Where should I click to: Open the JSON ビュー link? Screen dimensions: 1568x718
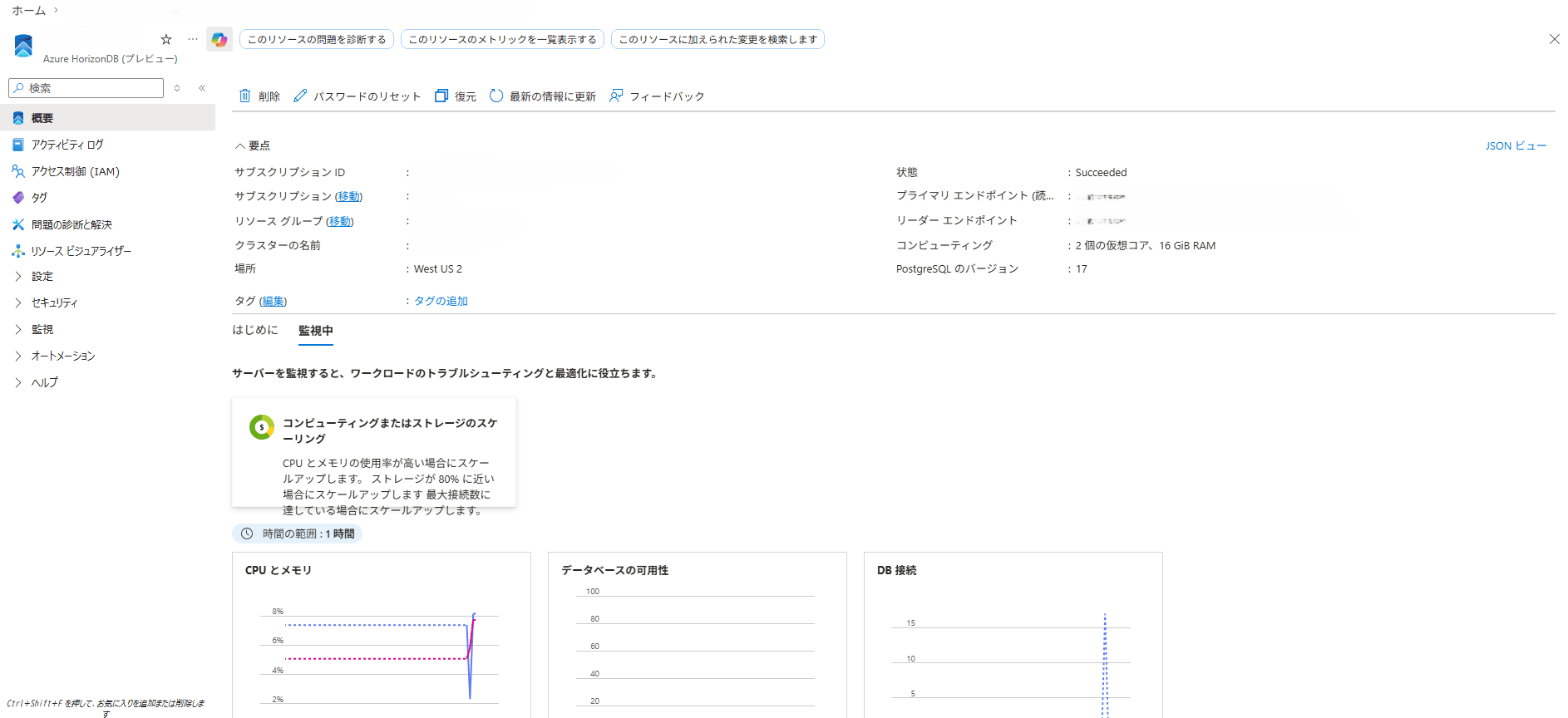[x=1516, y=145]
